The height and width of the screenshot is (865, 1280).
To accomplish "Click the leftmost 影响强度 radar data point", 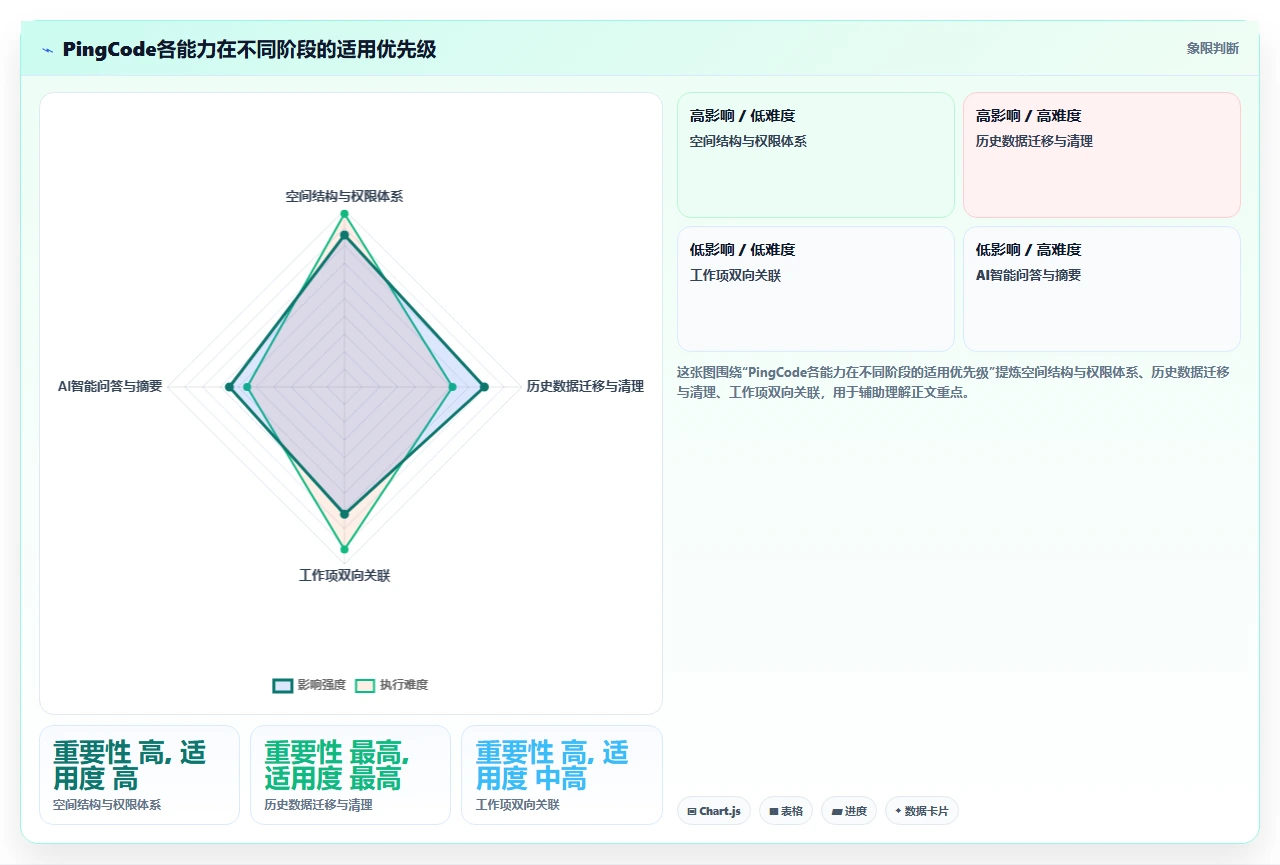I will click(x=229, y=387).
